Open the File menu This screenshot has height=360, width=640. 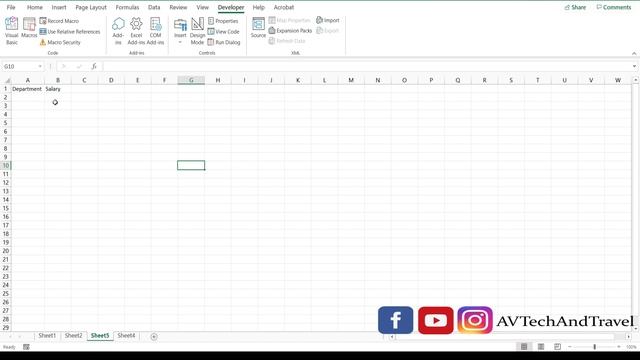[11, 7]
